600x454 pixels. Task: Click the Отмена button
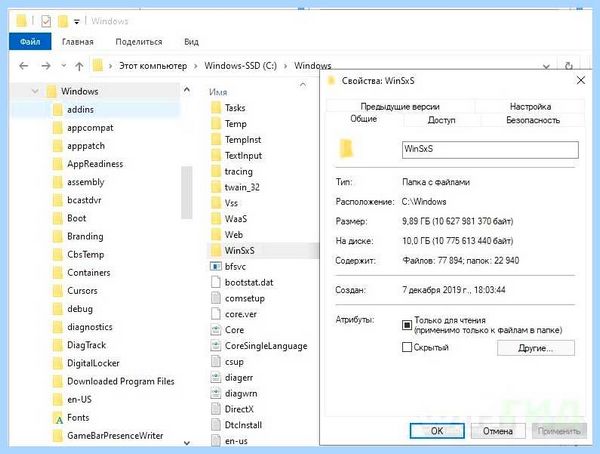click(x=498, y=431)
